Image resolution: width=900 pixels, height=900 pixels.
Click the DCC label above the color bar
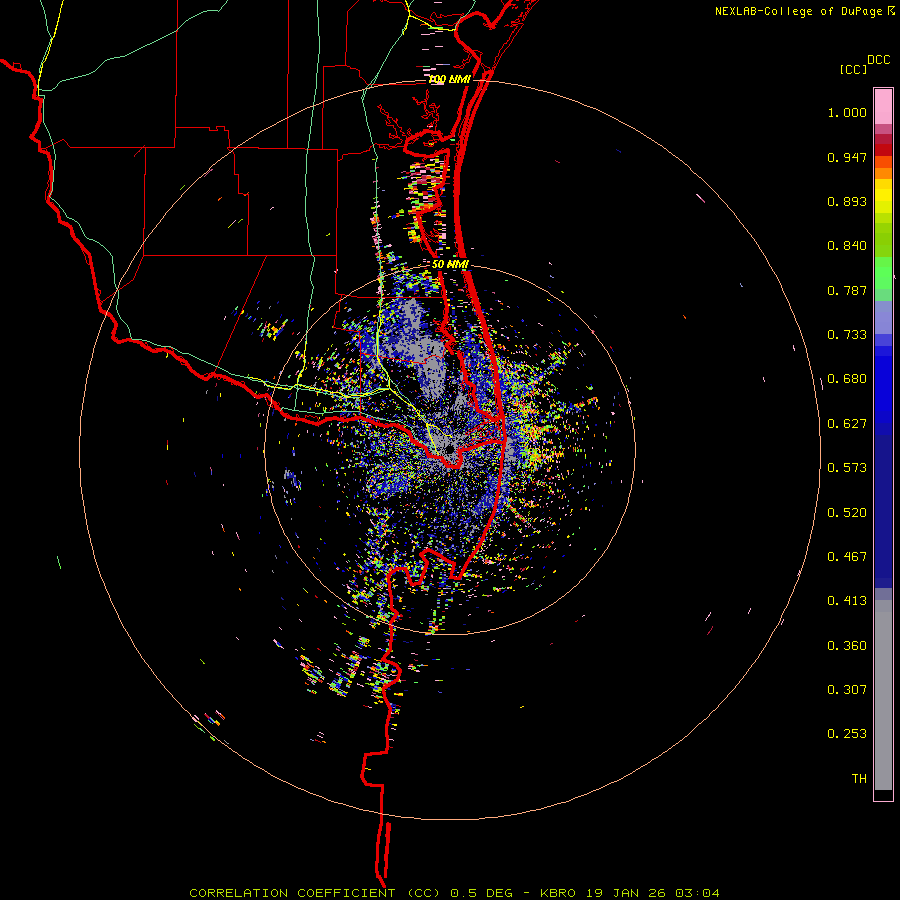[879, 60]
